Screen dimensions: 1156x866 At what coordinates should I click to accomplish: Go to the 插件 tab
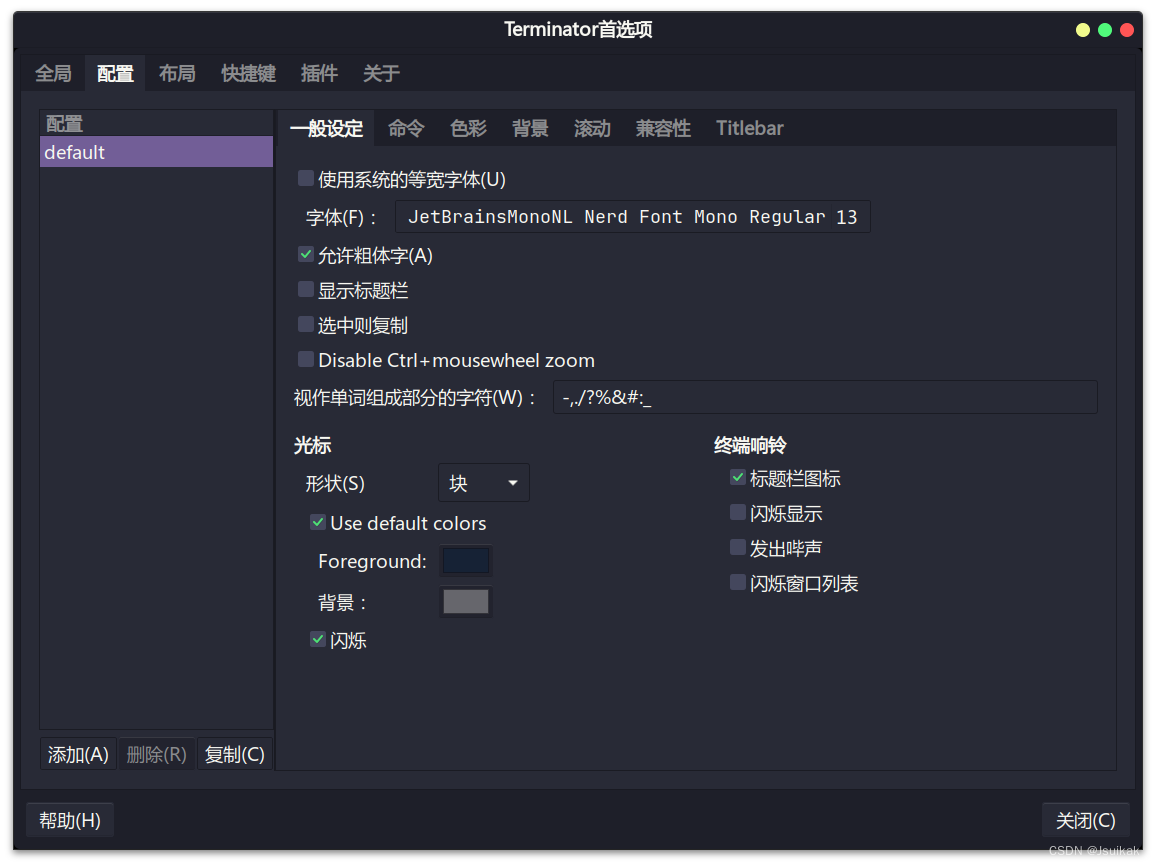click(x=319, y=74)
